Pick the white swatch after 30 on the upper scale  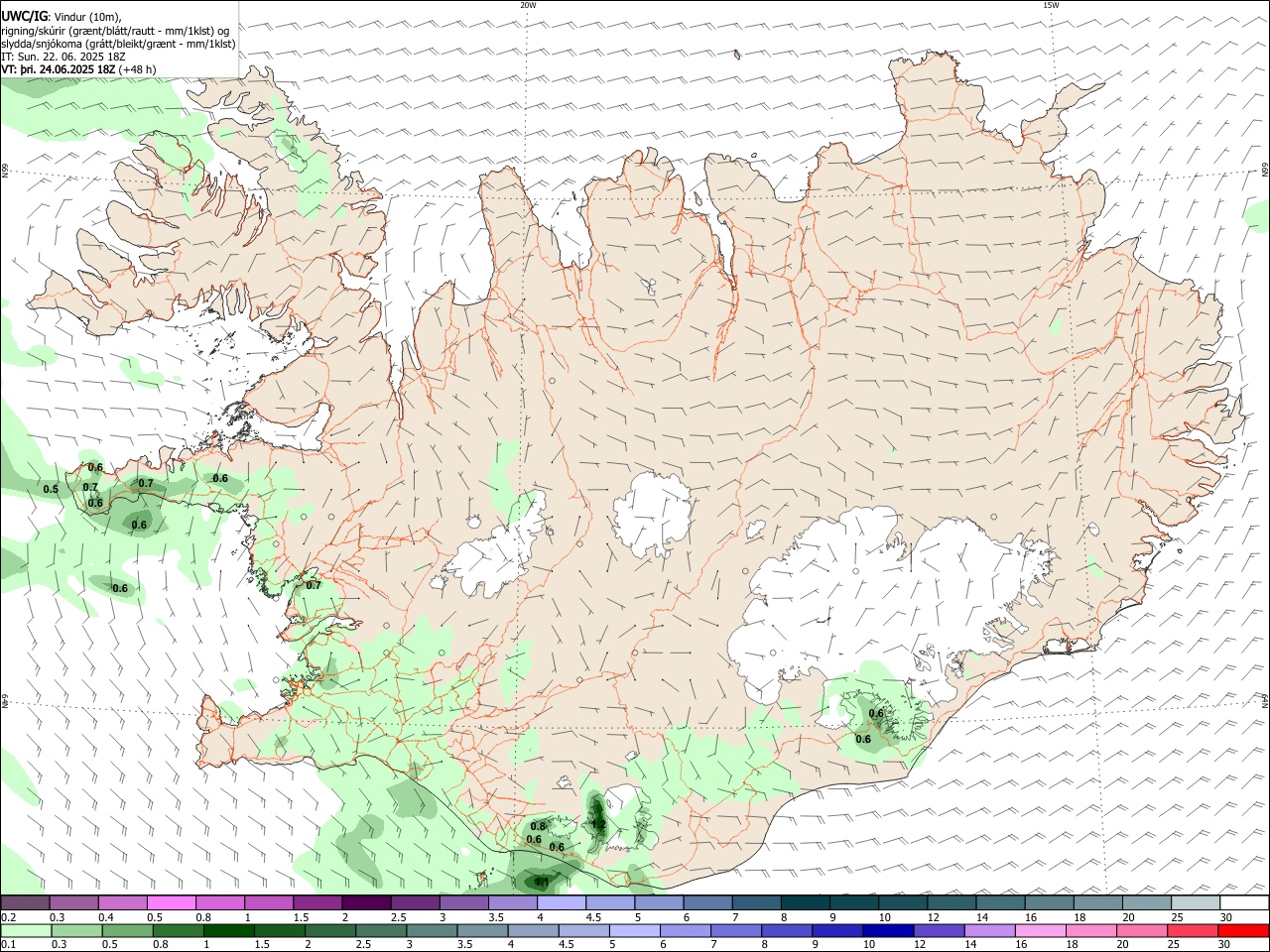click(1242, 903)
